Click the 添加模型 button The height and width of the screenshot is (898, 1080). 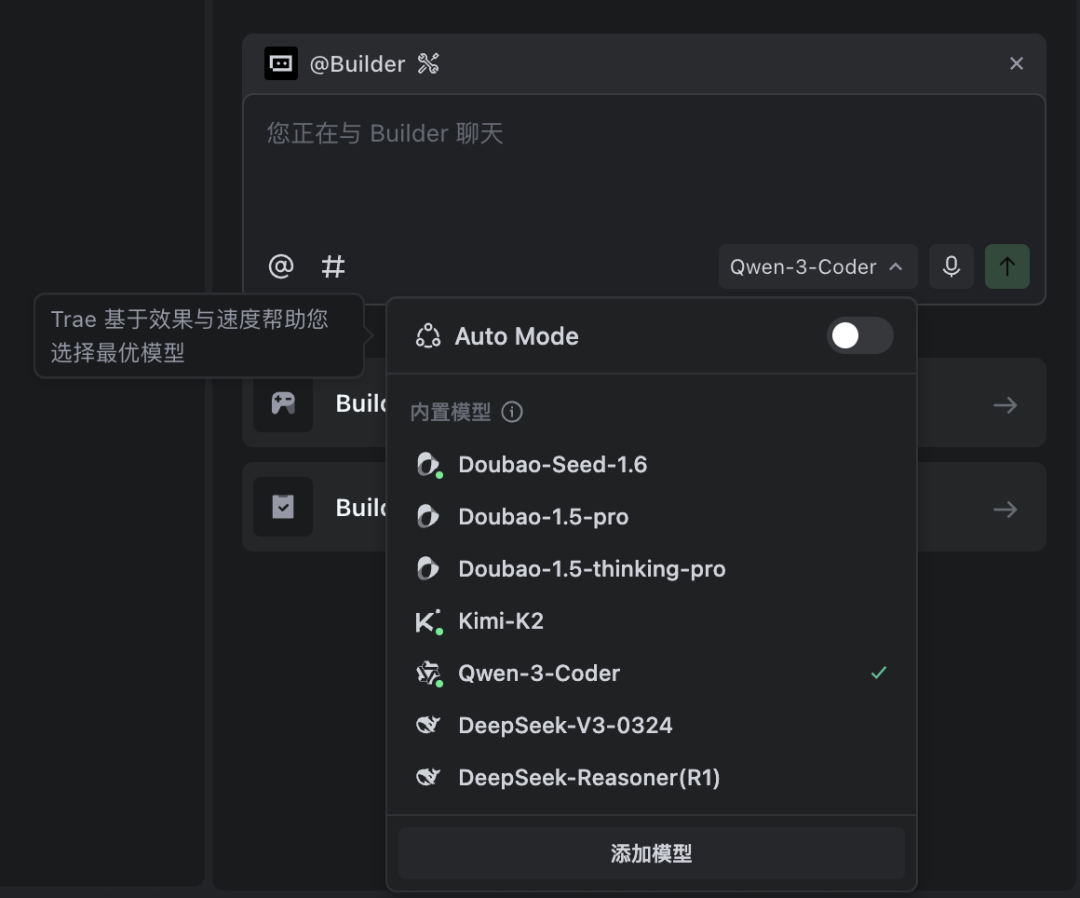[652, 854]
